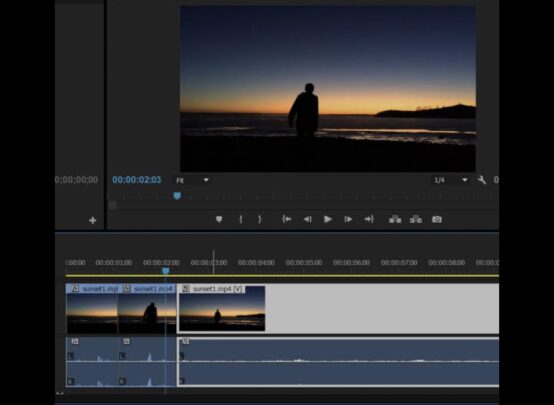Click the fx badge on the selected third audio clip
This screenshot has height=405, width=554.
click(186, 341)
